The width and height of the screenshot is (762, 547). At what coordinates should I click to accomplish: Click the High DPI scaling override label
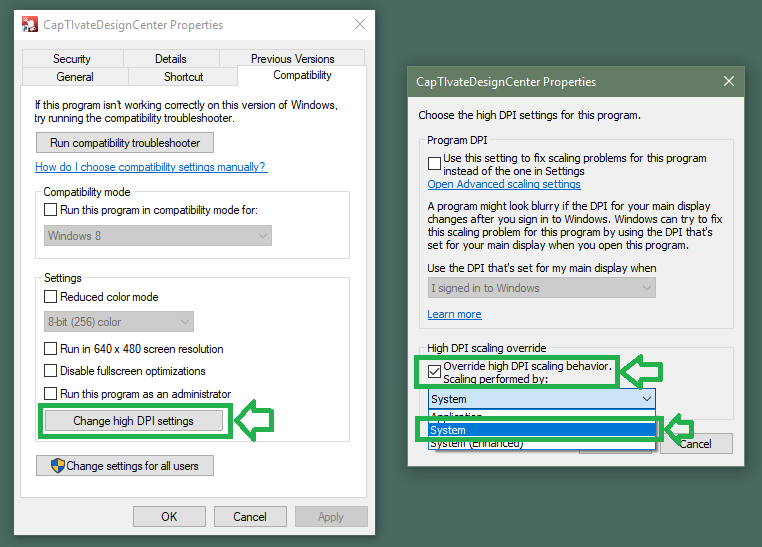click(486, 348)
